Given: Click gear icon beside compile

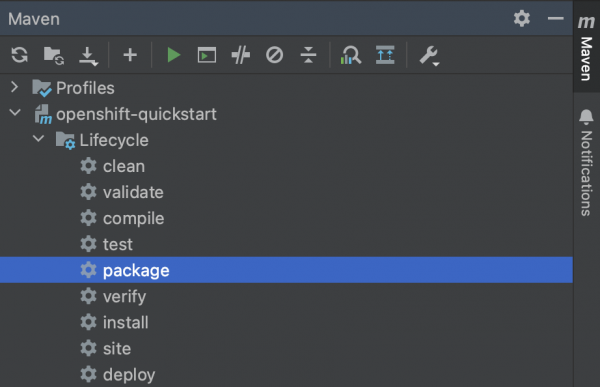Looking at the screenshot, I should point(88,218).
